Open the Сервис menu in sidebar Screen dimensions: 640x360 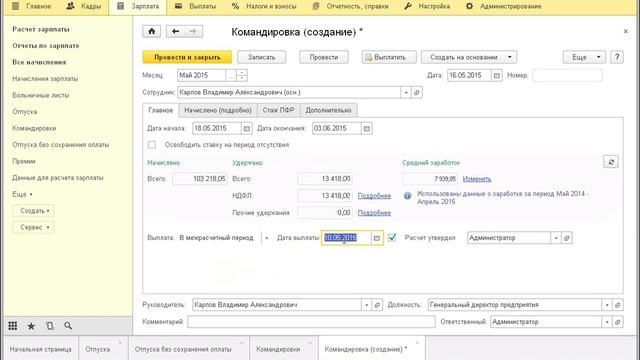[x=33, y=227]
